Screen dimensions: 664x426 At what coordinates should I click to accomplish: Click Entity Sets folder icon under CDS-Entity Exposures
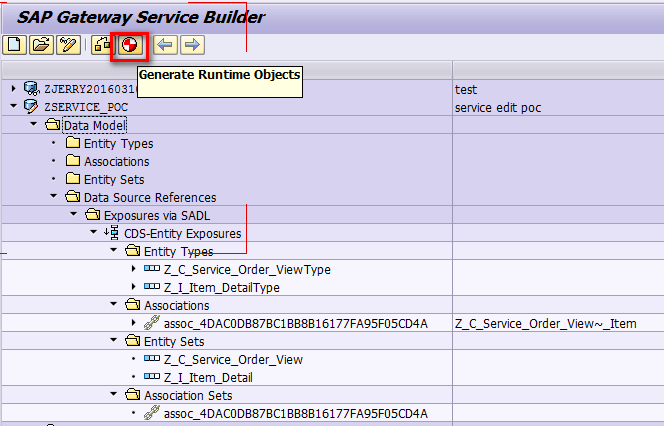[x=133, y=340]
